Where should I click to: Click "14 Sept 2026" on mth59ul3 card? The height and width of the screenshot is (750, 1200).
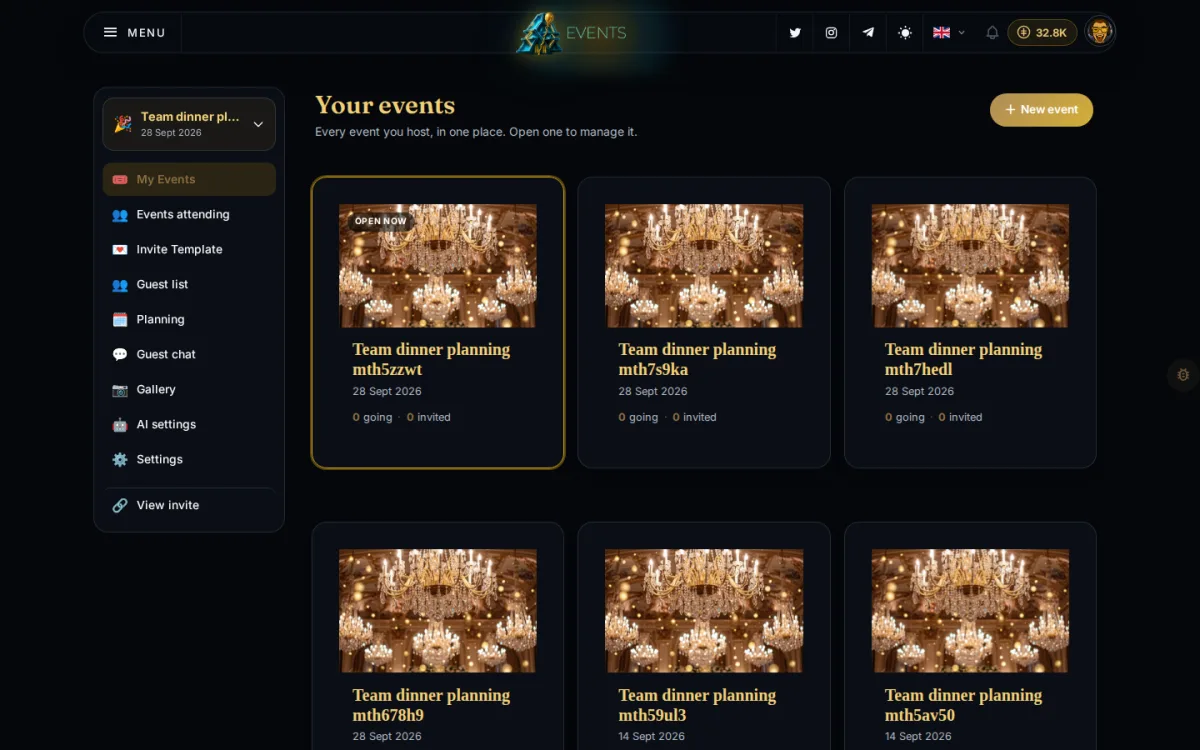[652, 736]
